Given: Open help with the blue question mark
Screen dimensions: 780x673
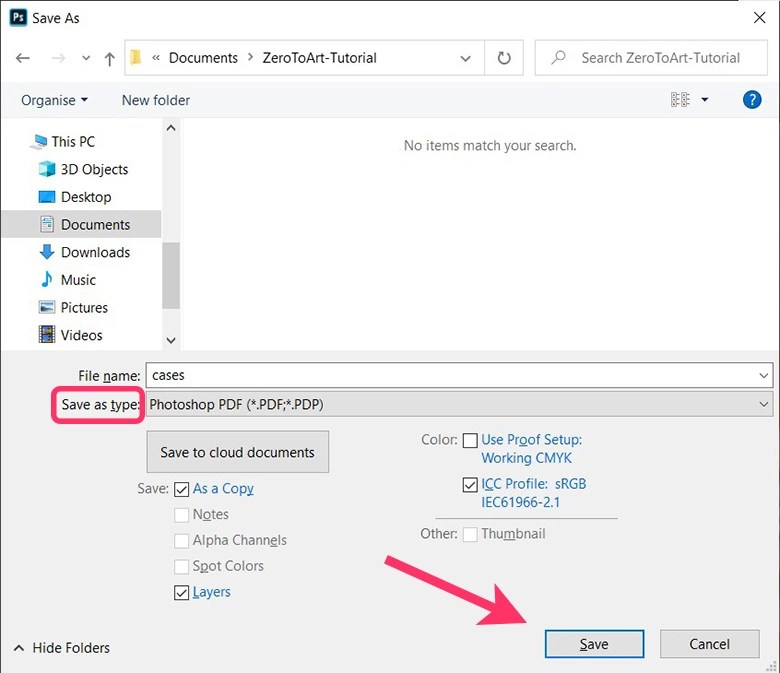Looking at the screenshot, I should pos(752,100).
